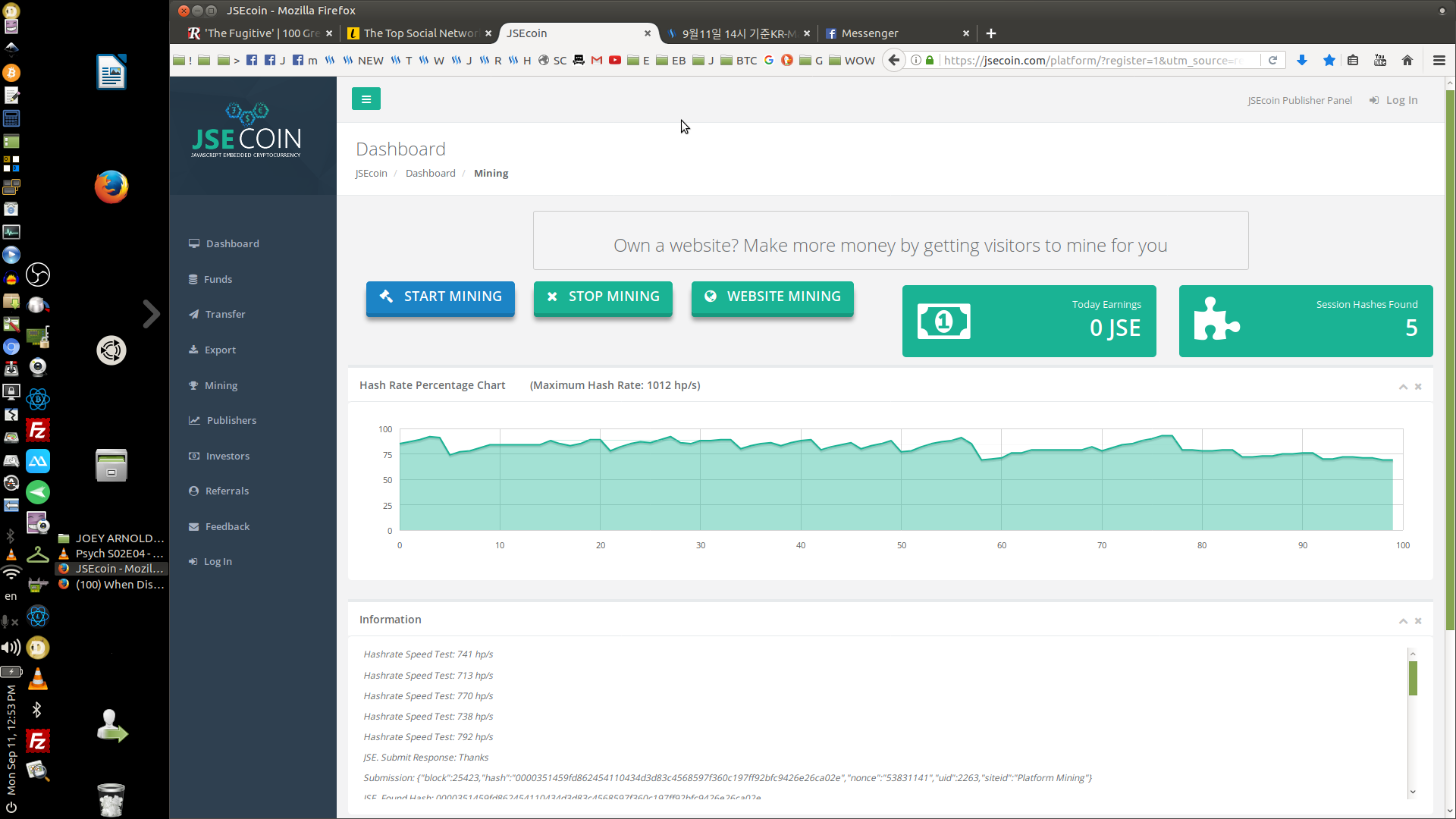The width and height of the screenshot is (1456, 819).
Task: Click the browser back arrow
Action: point(894,60)
